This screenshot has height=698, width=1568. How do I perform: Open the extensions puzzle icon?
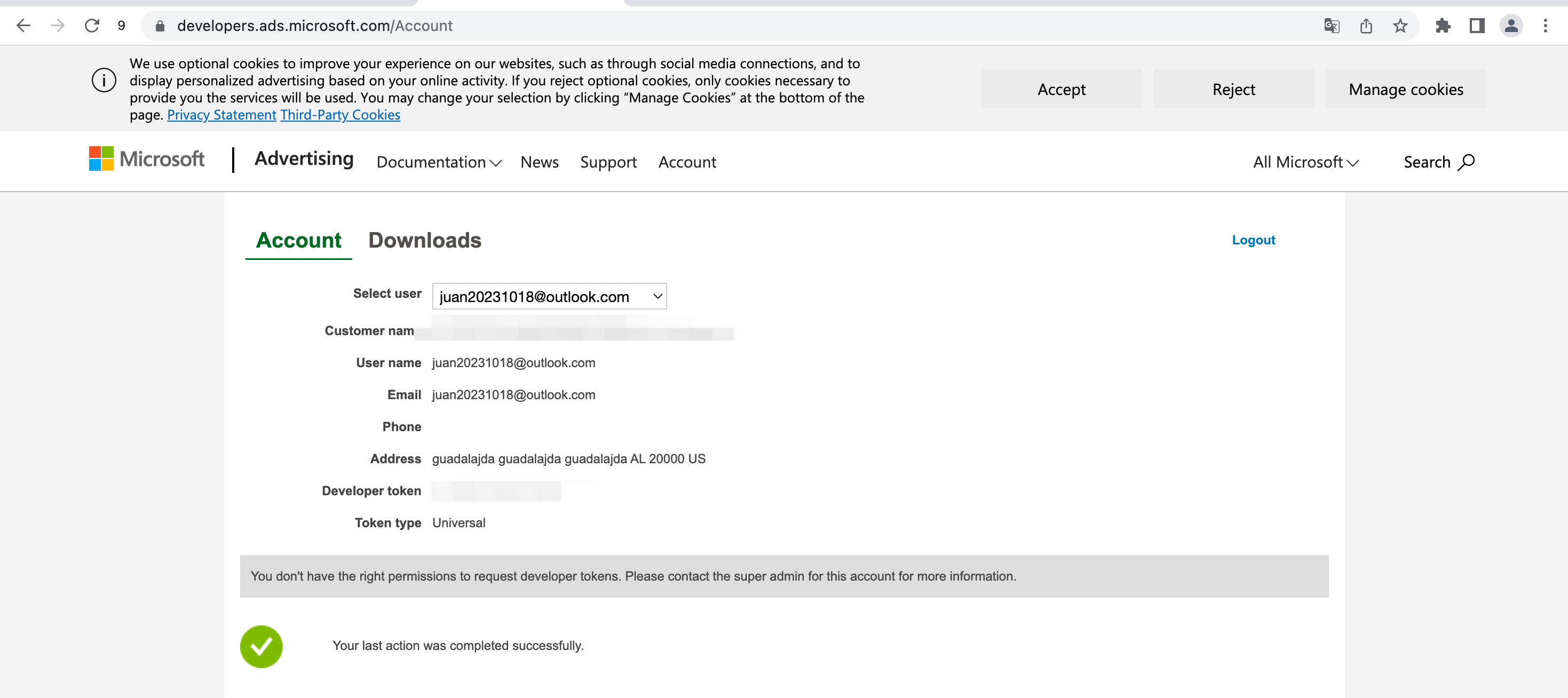[x=1443, y=26]
